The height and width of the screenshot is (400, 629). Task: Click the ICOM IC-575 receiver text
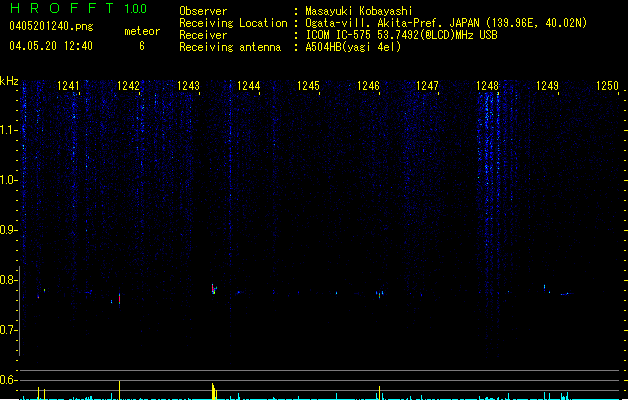coord(401,35)
